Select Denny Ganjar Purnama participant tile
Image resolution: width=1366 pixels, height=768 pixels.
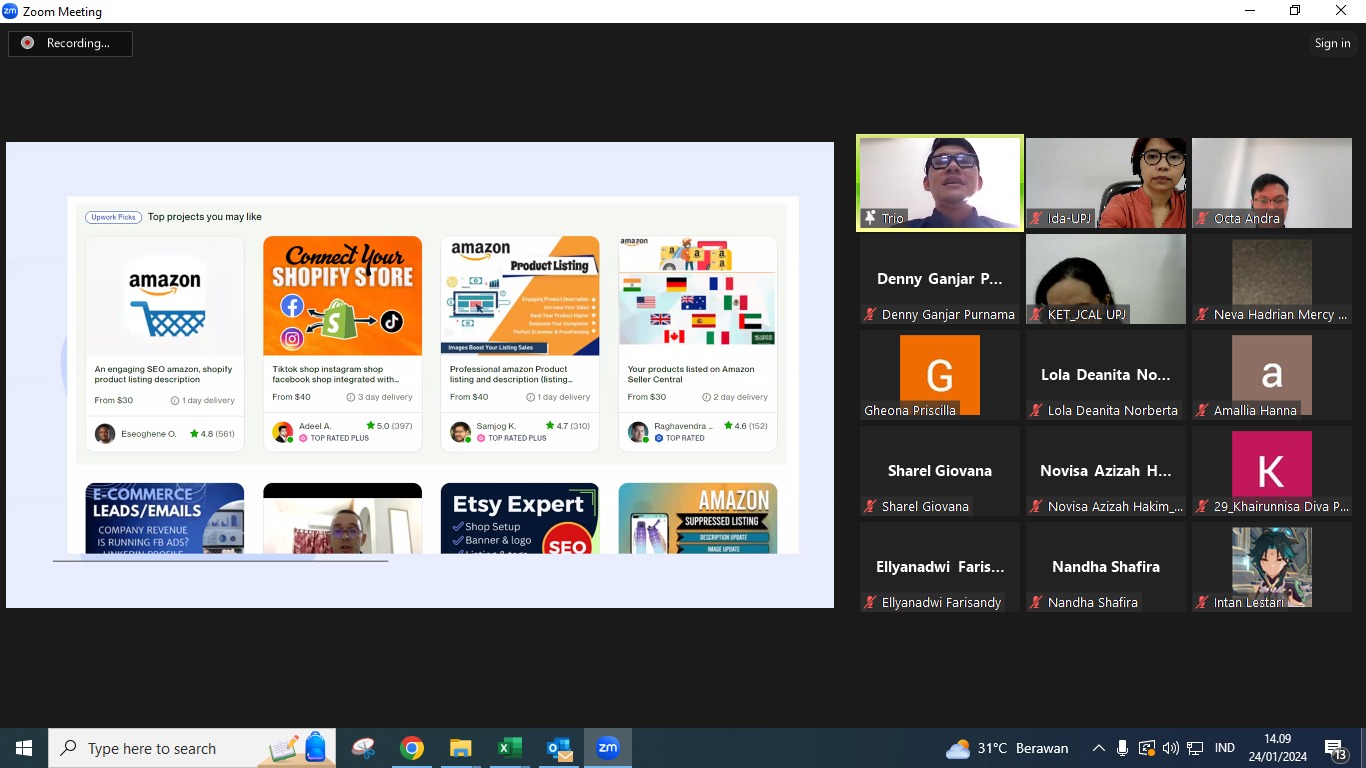click(x=940, y=279)
